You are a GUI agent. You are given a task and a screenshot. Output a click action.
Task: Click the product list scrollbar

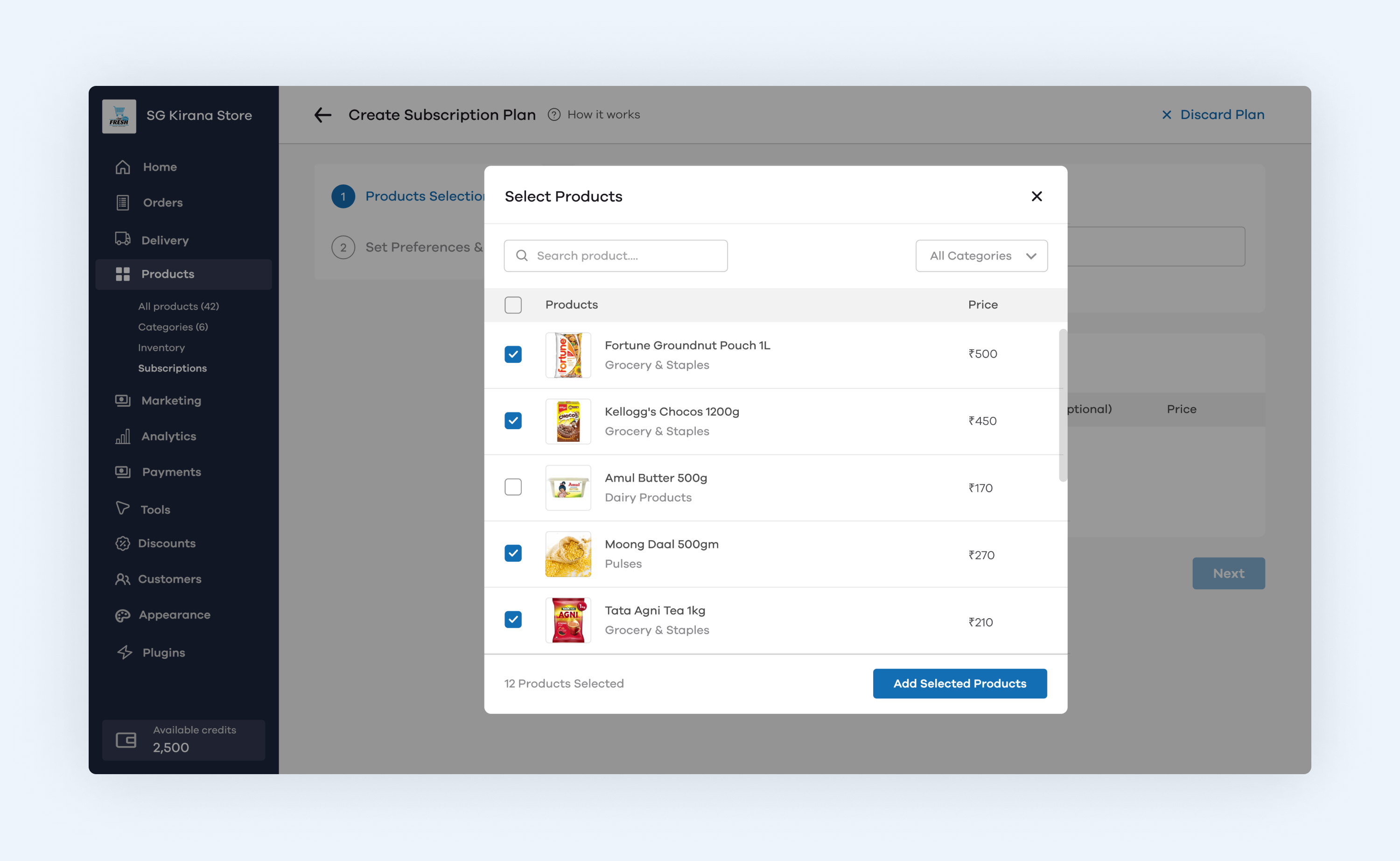tap(1062, 405)
